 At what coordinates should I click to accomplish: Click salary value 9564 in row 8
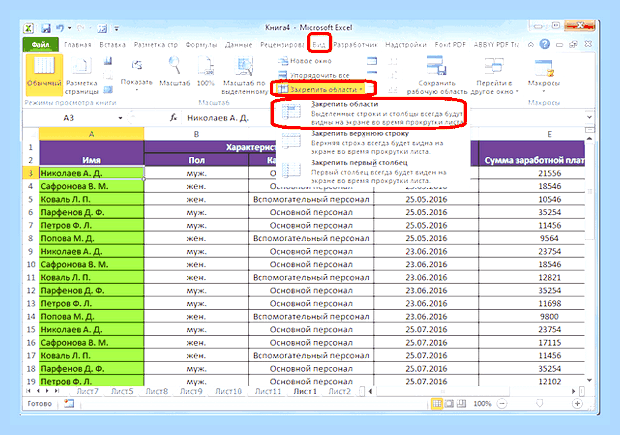pyautogui.click(x=550, y=238)
